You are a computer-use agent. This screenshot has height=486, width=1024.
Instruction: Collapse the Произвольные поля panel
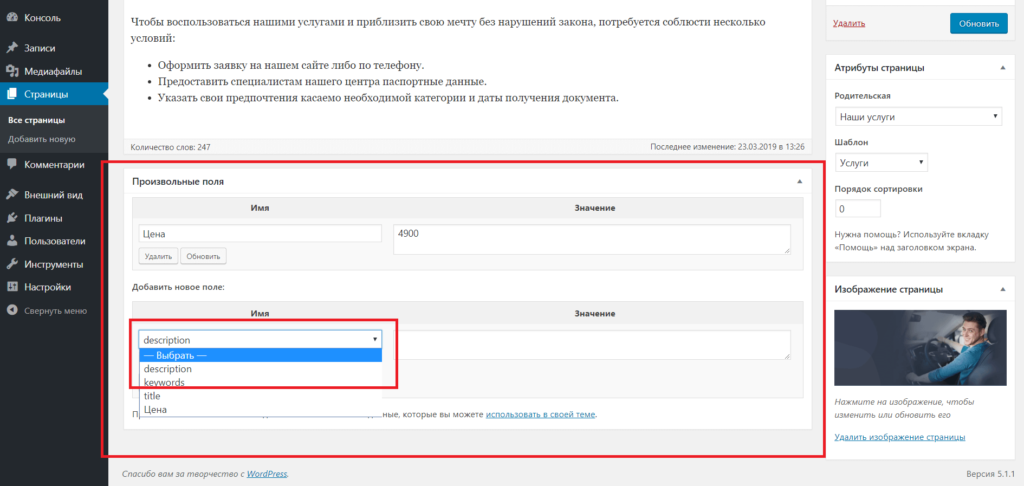click(799, 182)
